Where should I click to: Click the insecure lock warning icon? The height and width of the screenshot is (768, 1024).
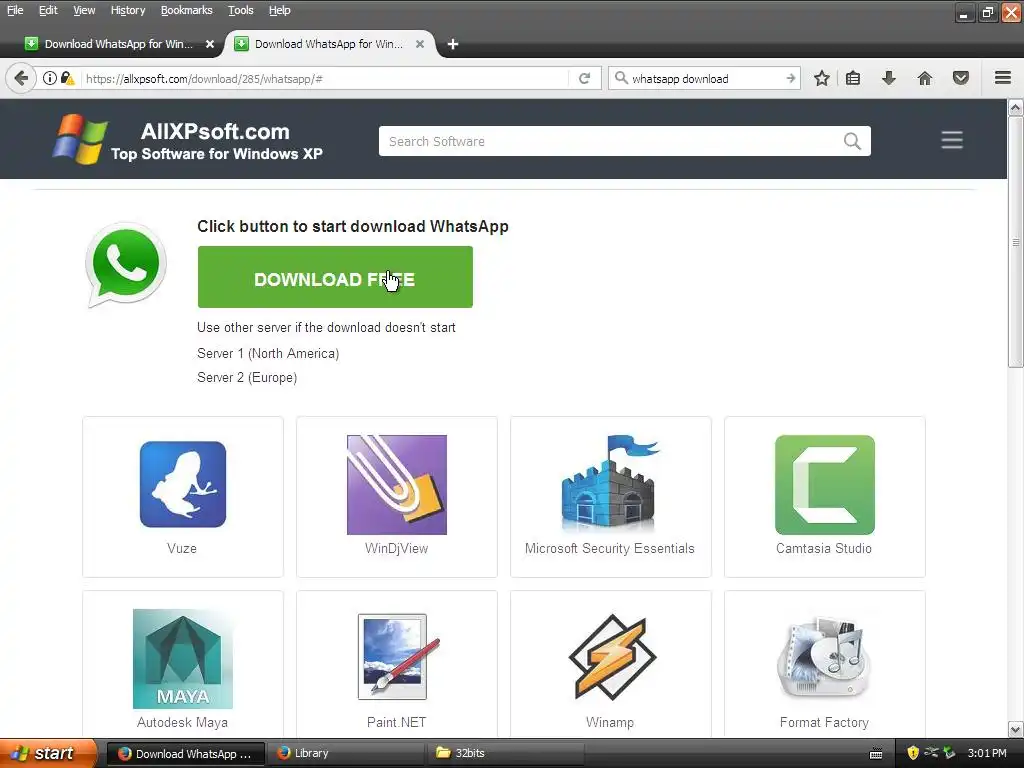[67, 78]
